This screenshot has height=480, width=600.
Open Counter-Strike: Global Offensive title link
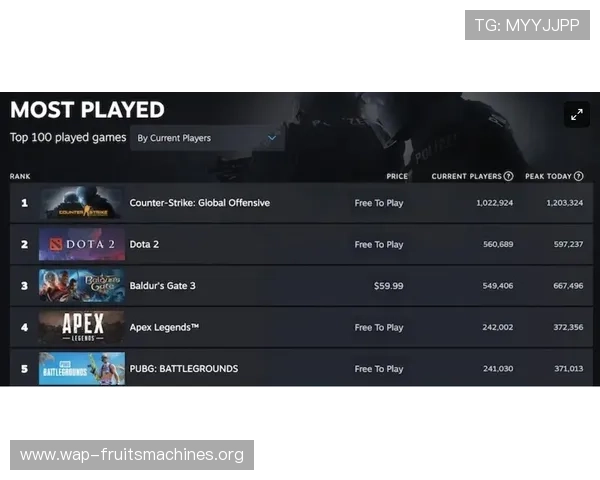(x=199, y=203)
